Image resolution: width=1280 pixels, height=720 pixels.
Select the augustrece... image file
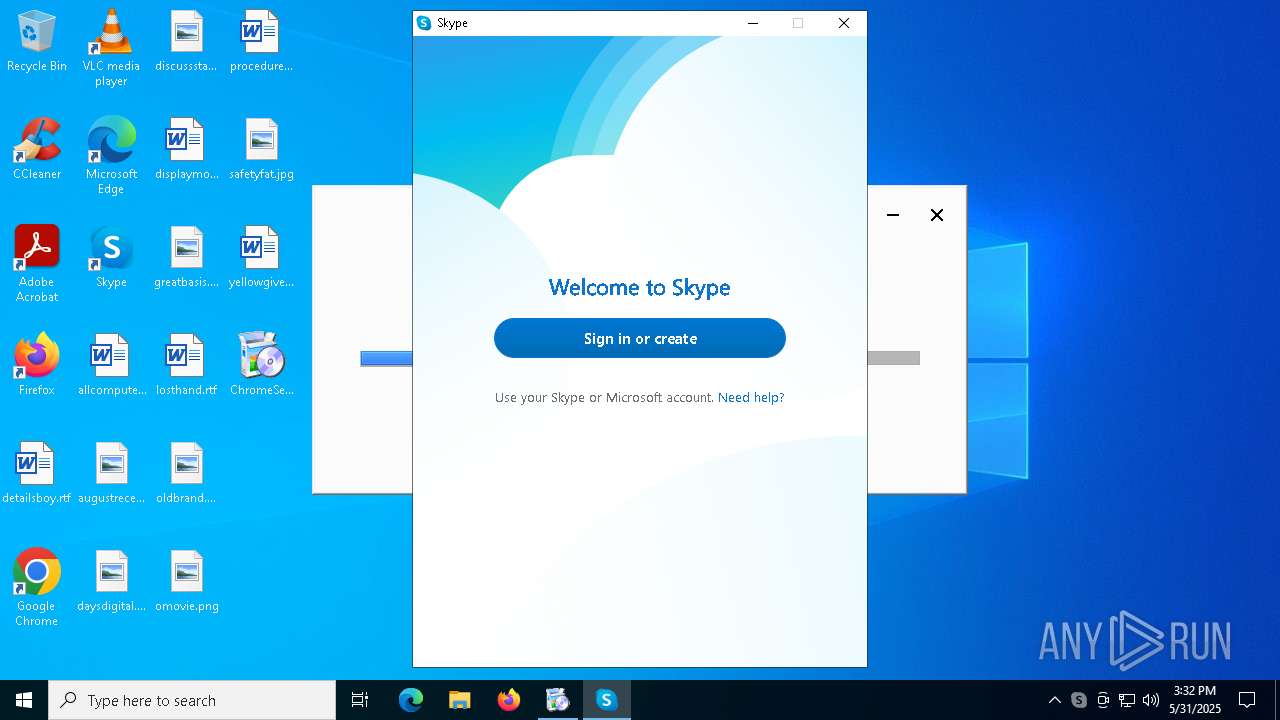coord(111,474)
